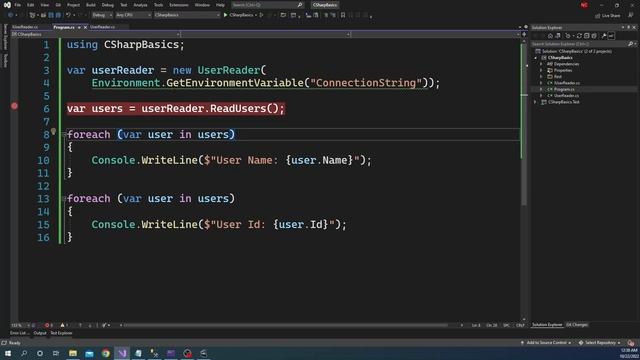
Task: Switch to the Git Changes tab
Action: click(x=577, y=325)
